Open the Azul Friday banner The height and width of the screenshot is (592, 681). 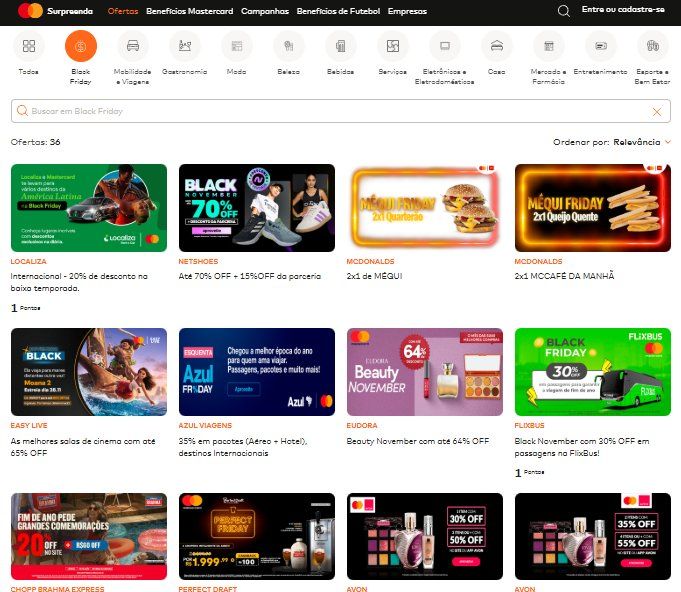click(257, 372)
